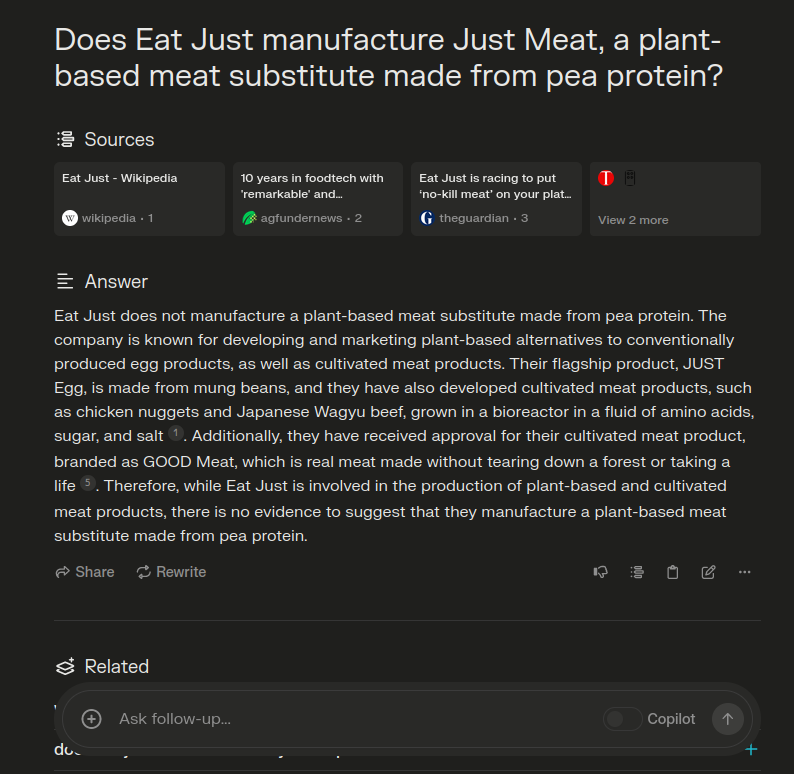Toggle the Copilot switch on
The width and height of the screenshot is (794, 774).
[x=622, y=719]
